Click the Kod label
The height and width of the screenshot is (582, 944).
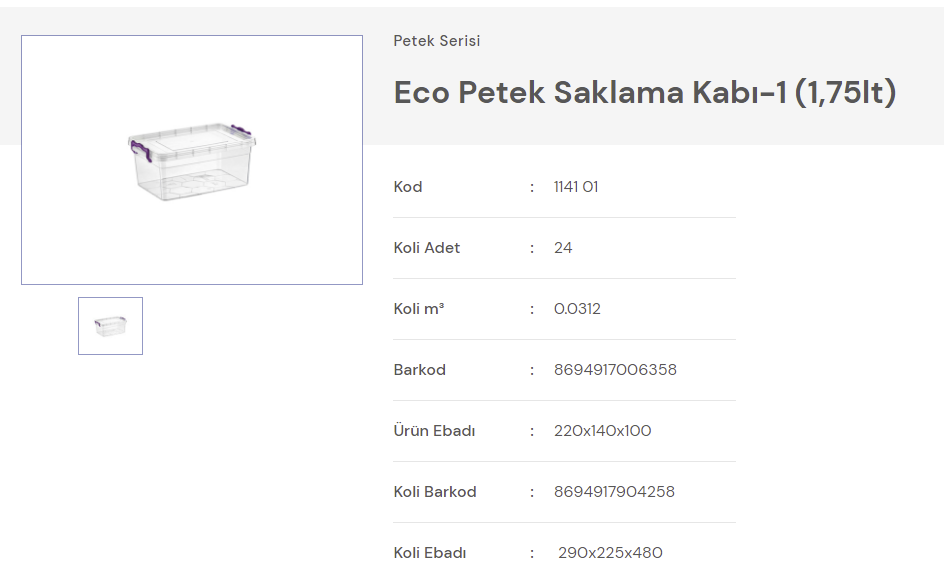click(408, 187)
